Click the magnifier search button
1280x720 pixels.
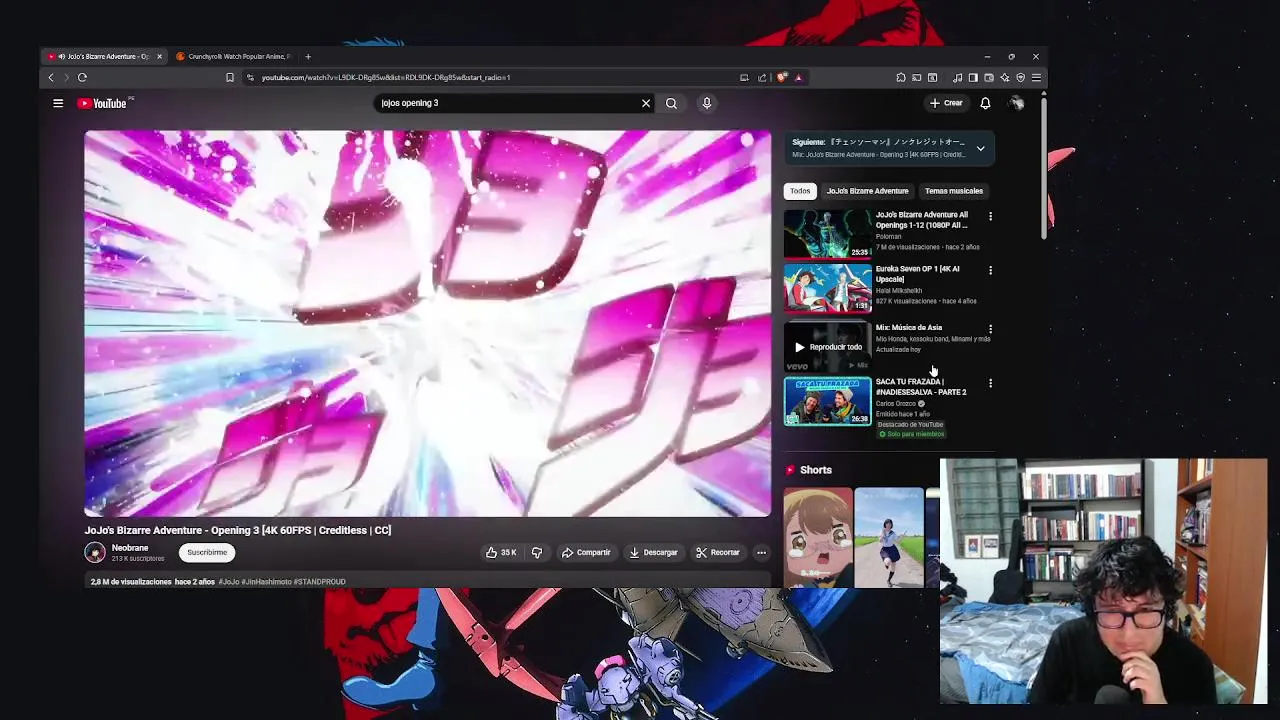click(672, 103)
